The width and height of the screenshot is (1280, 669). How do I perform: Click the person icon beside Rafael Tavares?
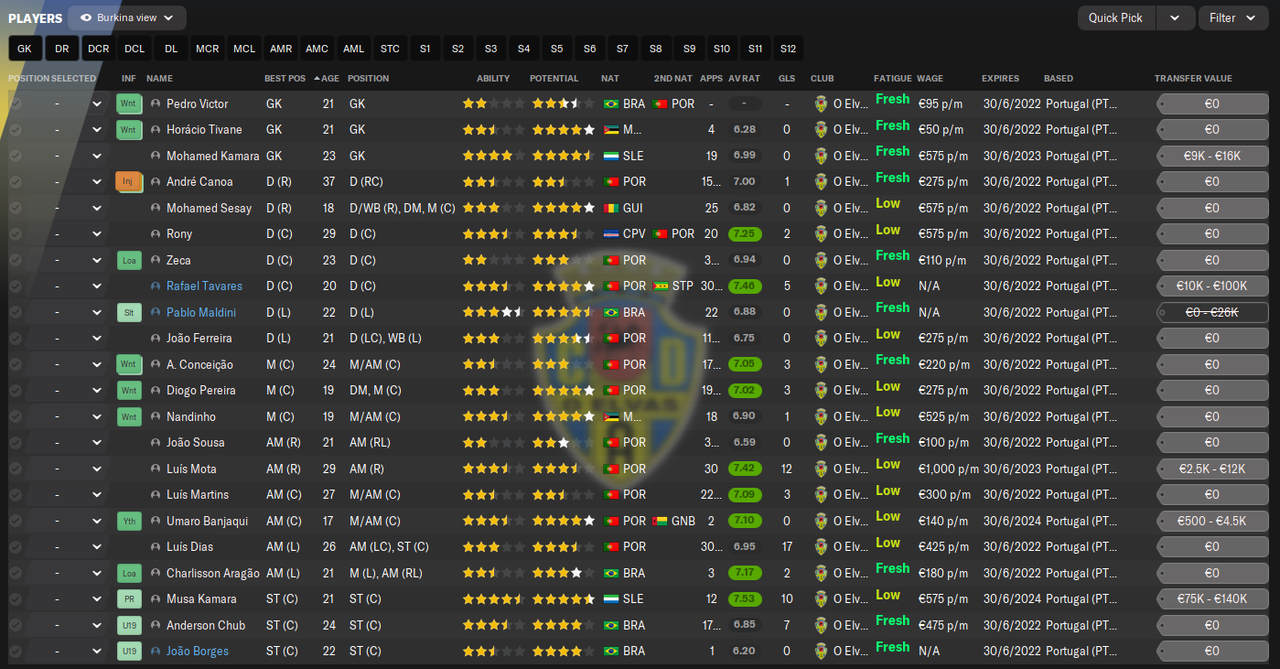pos(155,286)
